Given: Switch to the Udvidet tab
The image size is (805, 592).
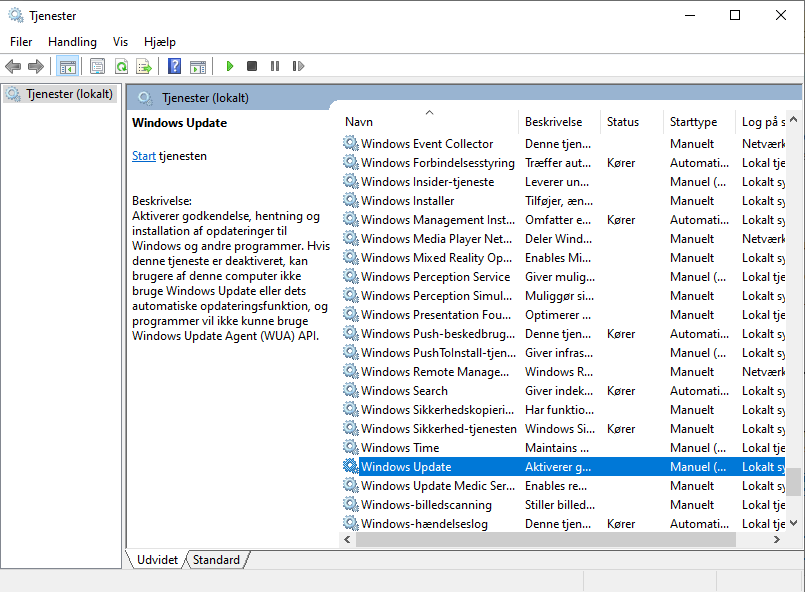Looking at the screenshot, I should pos(157,560).
